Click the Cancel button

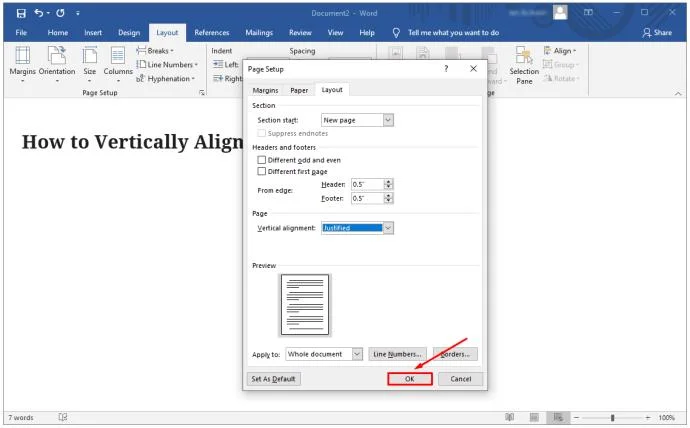[x=461, y=379]
